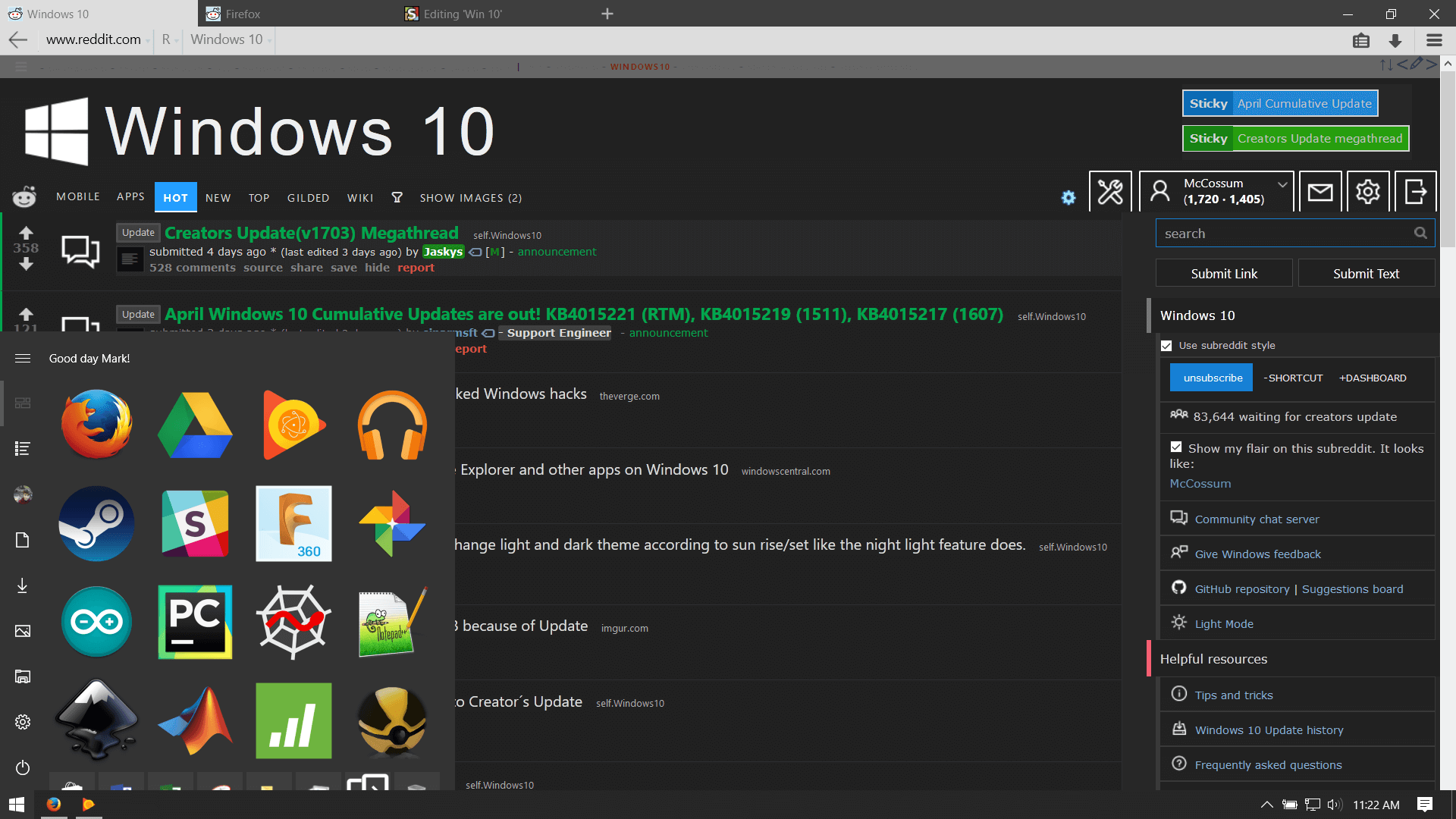Screen dimensions: 1456x819
Task: Show all apps list icon in start menu
Action: point(23,449)
